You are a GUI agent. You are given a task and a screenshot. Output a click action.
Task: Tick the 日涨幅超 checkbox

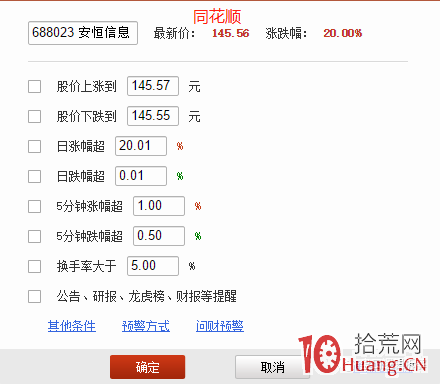coord(35,146)
